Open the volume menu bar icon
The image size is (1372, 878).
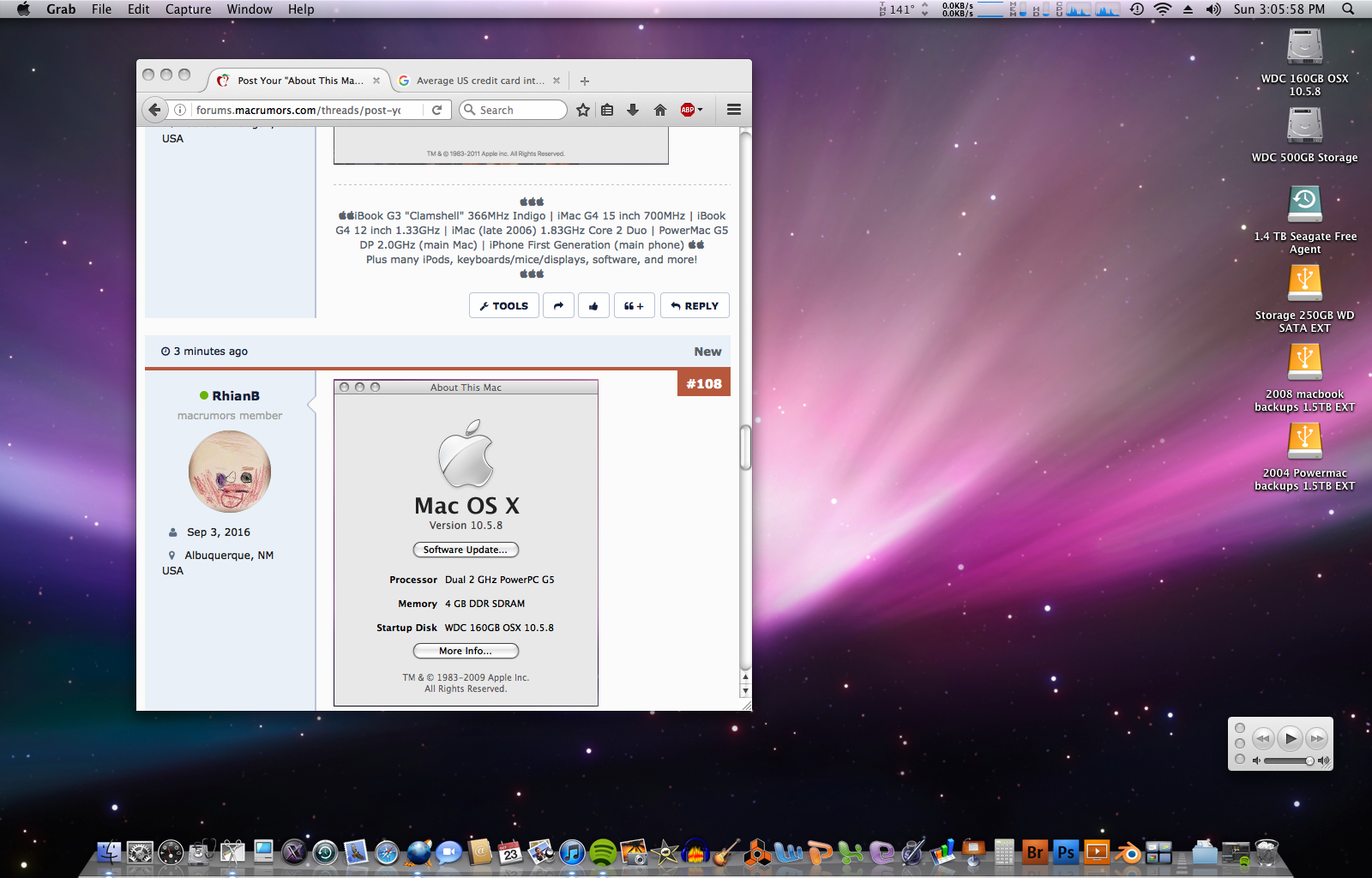tap(1213, 9)
